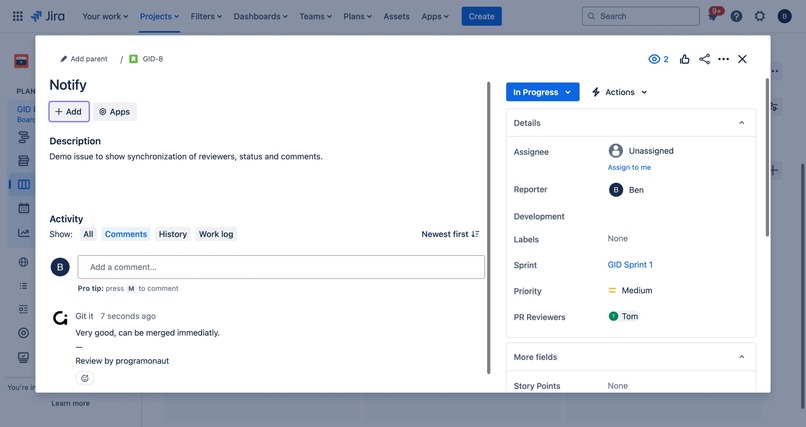Click the Reporter Ben value
This screenshot has width=806, height=427.
pyautogui.click(x=626, y=190)
